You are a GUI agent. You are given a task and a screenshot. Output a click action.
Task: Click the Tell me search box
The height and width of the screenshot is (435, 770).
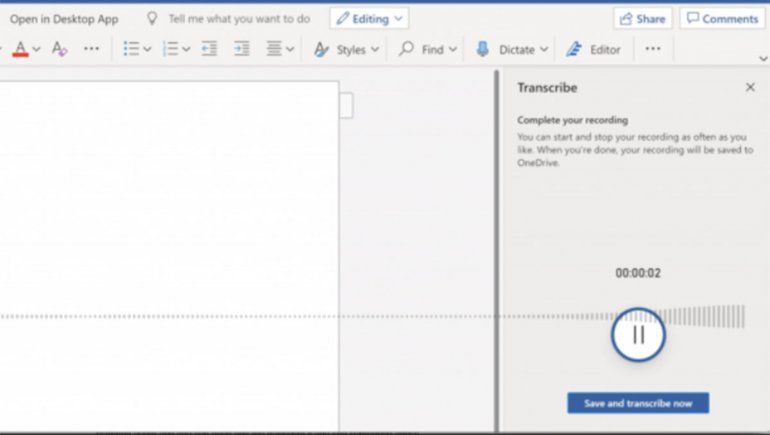pos(238,19)
